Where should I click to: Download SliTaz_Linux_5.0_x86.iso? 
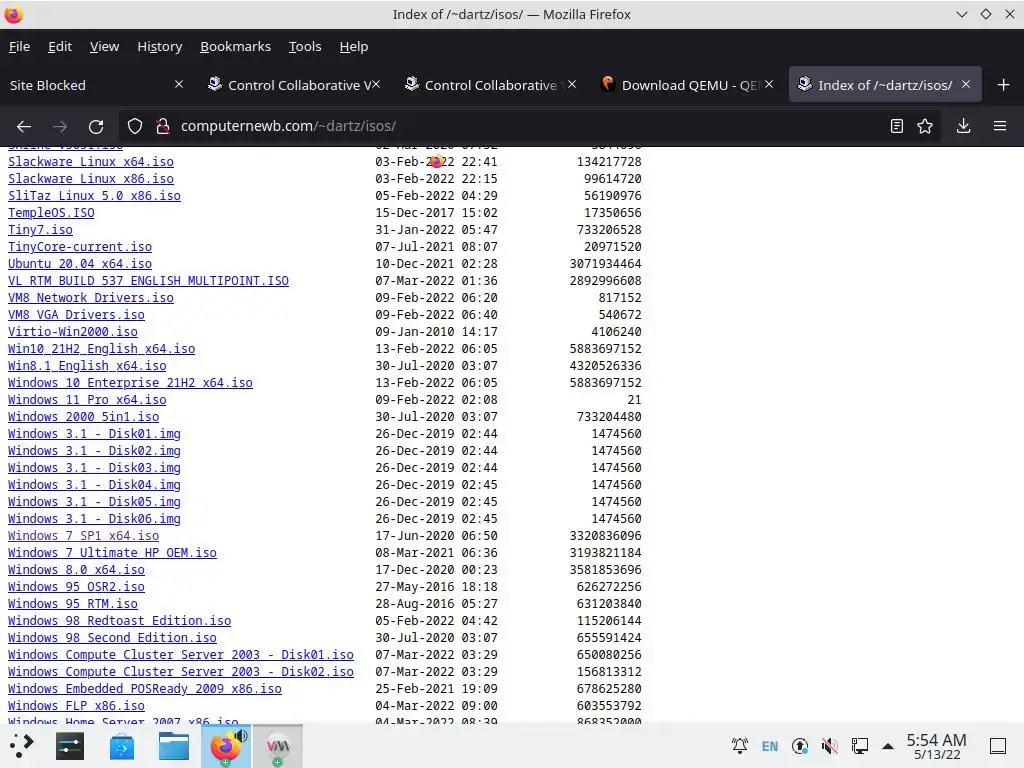tap(94, 195)
